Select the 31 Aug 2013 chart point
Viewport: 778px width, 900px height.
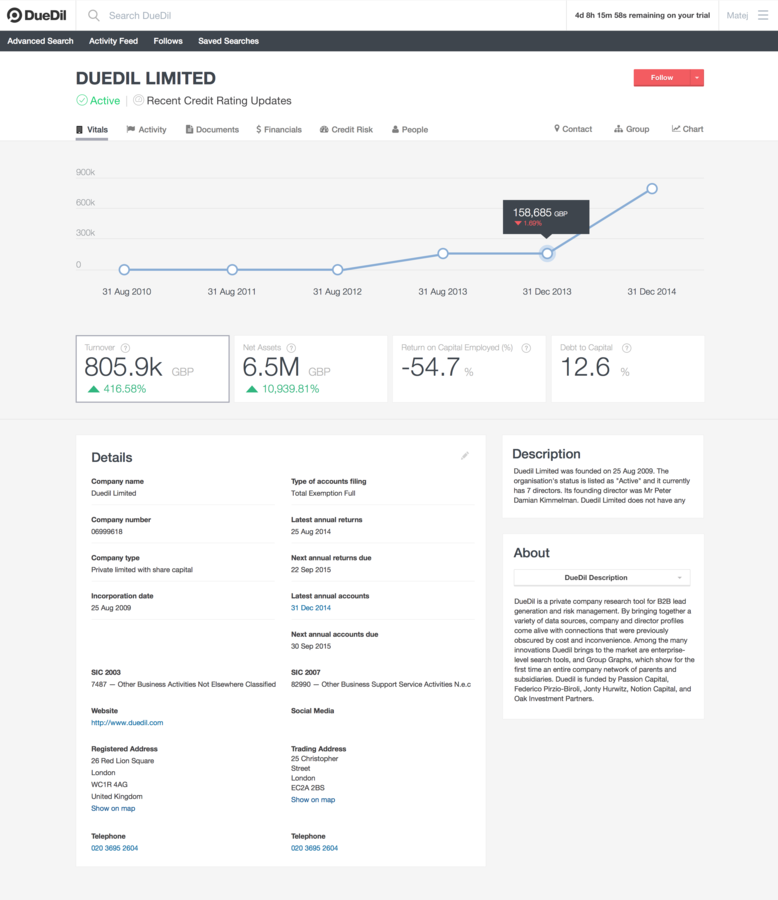tap(443, 253)
